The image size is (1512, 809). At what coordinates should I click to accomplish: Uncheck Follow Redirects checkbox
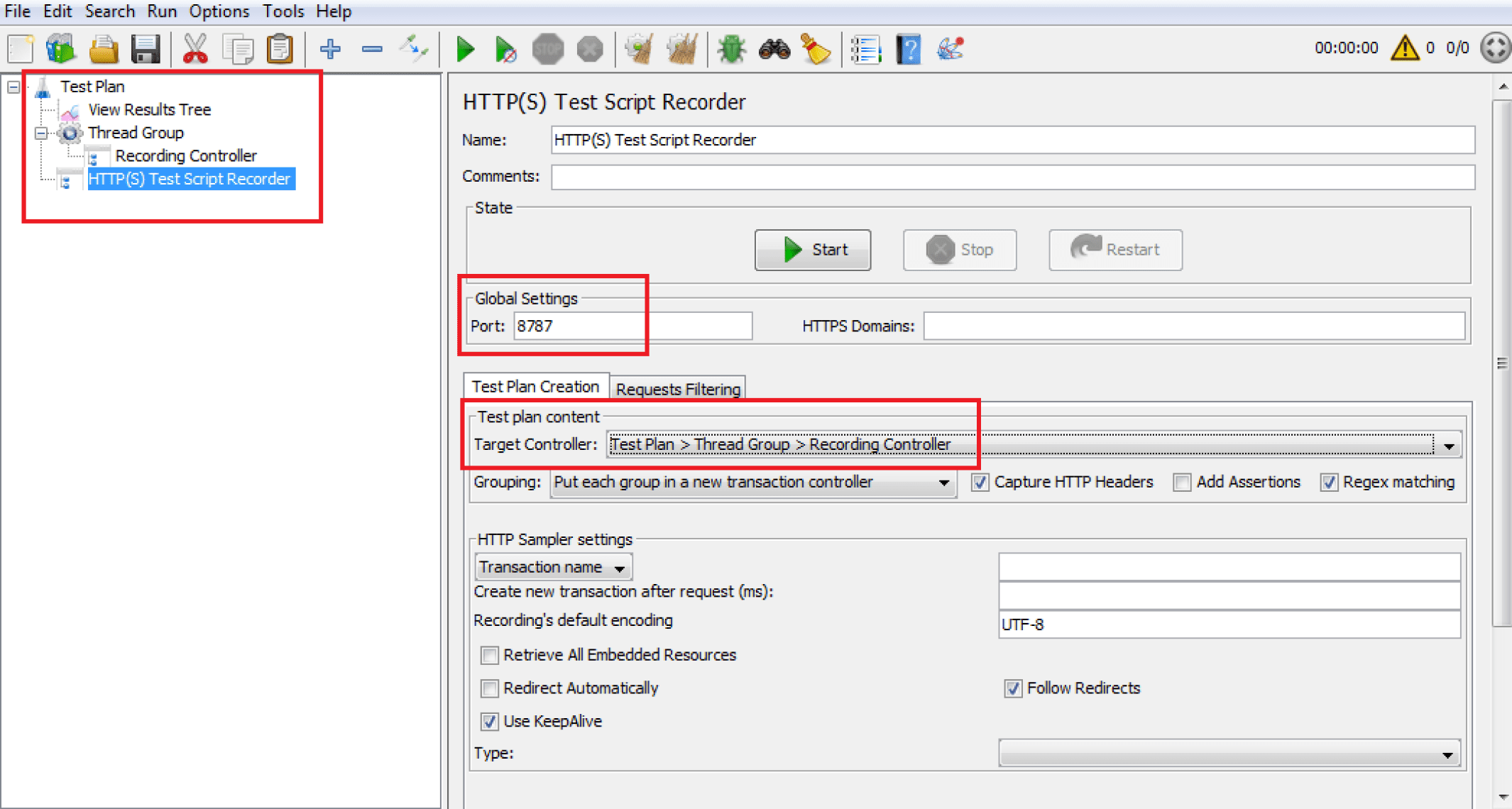click(1013, 688)
